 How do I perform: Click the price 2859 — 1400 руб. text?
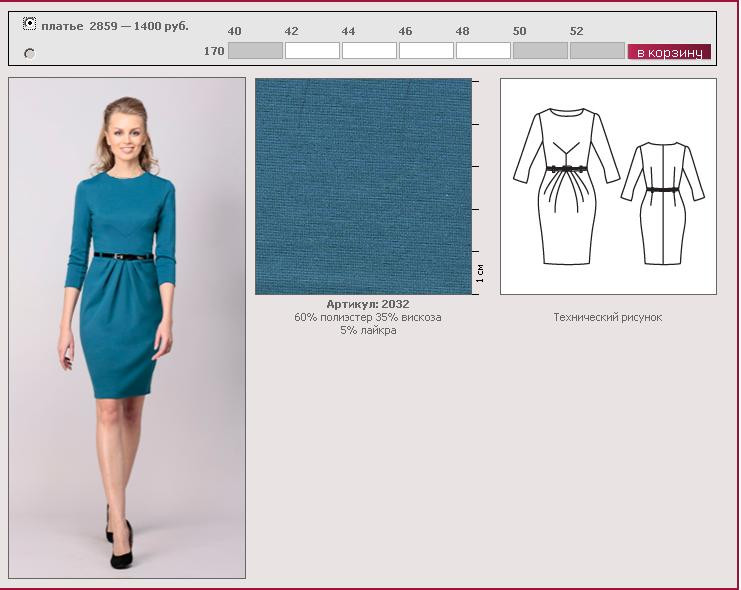tap(139, 26)
